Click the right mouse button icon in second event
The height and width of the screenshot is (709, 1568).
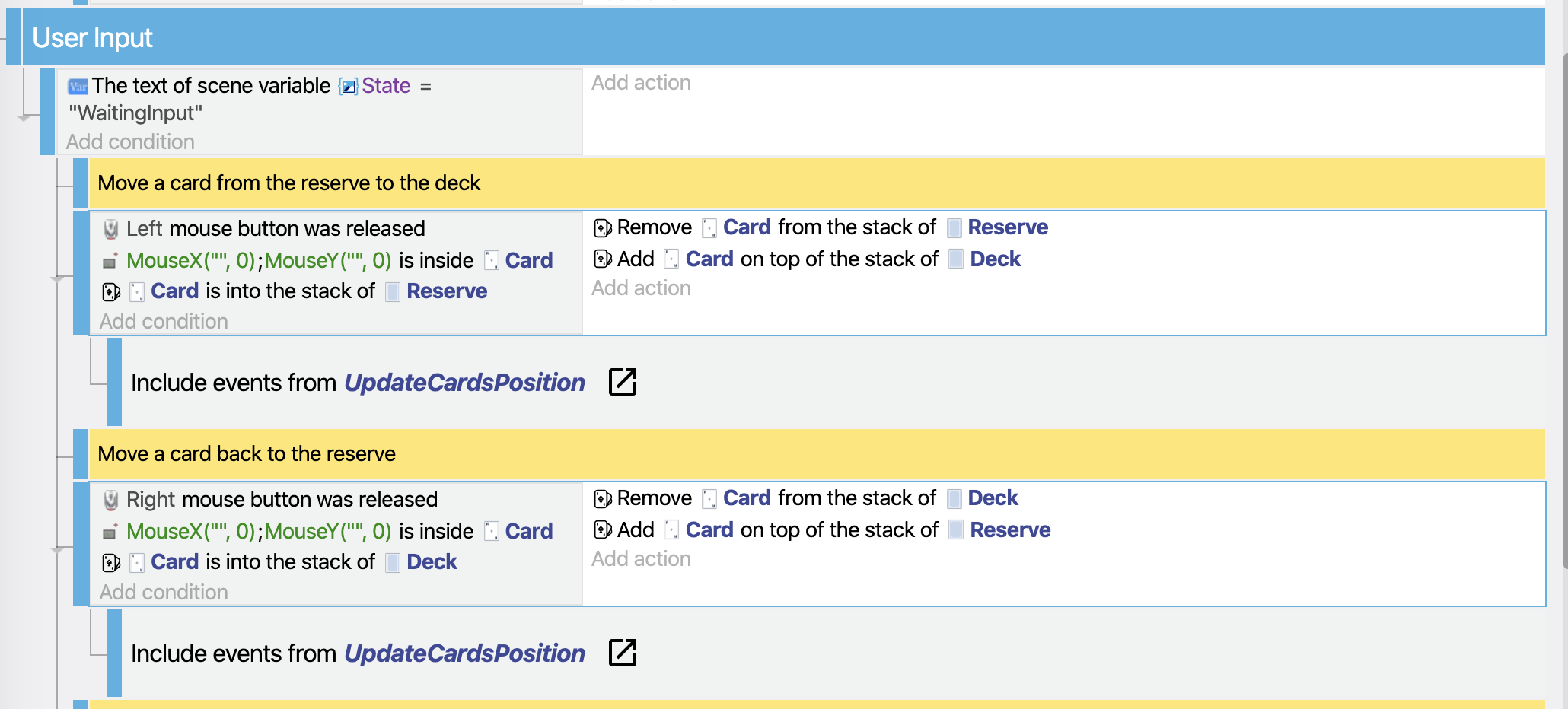pos(111,498)
